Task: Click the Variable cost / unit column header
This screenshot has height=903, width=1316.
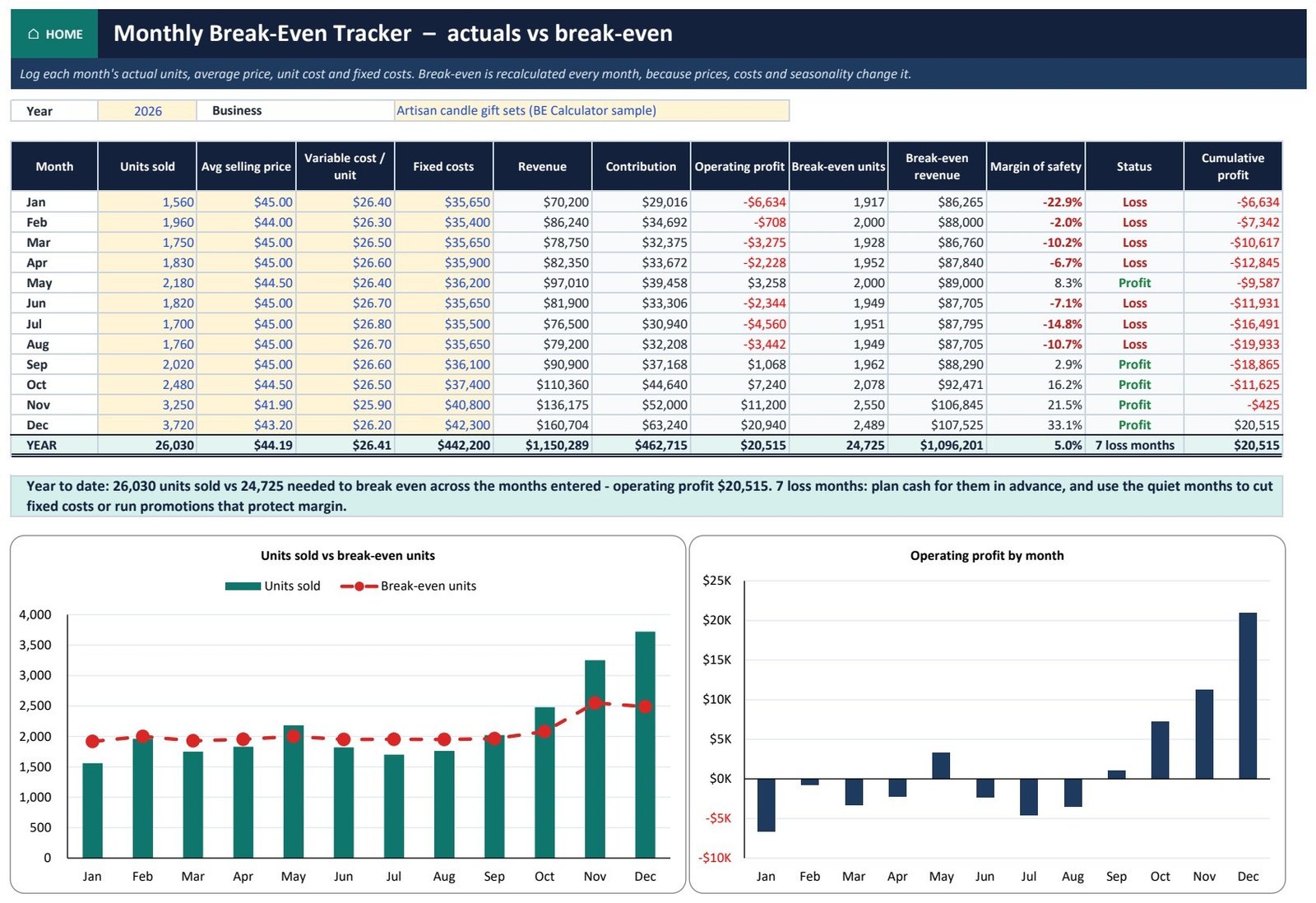Action: pyautogui.click(x=345, y=166)
